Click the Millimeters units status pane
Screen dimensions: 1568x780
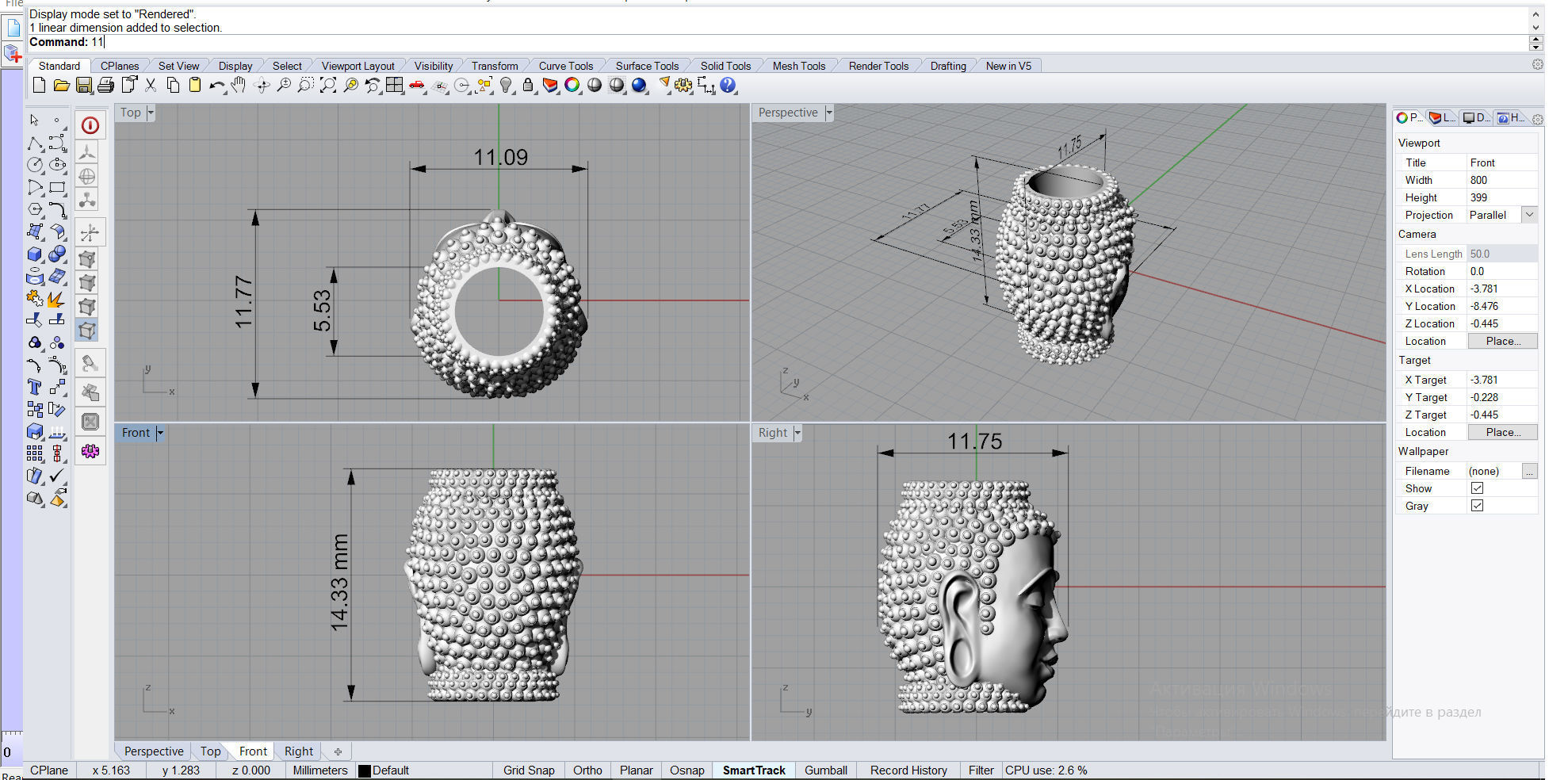click(320, 770)
